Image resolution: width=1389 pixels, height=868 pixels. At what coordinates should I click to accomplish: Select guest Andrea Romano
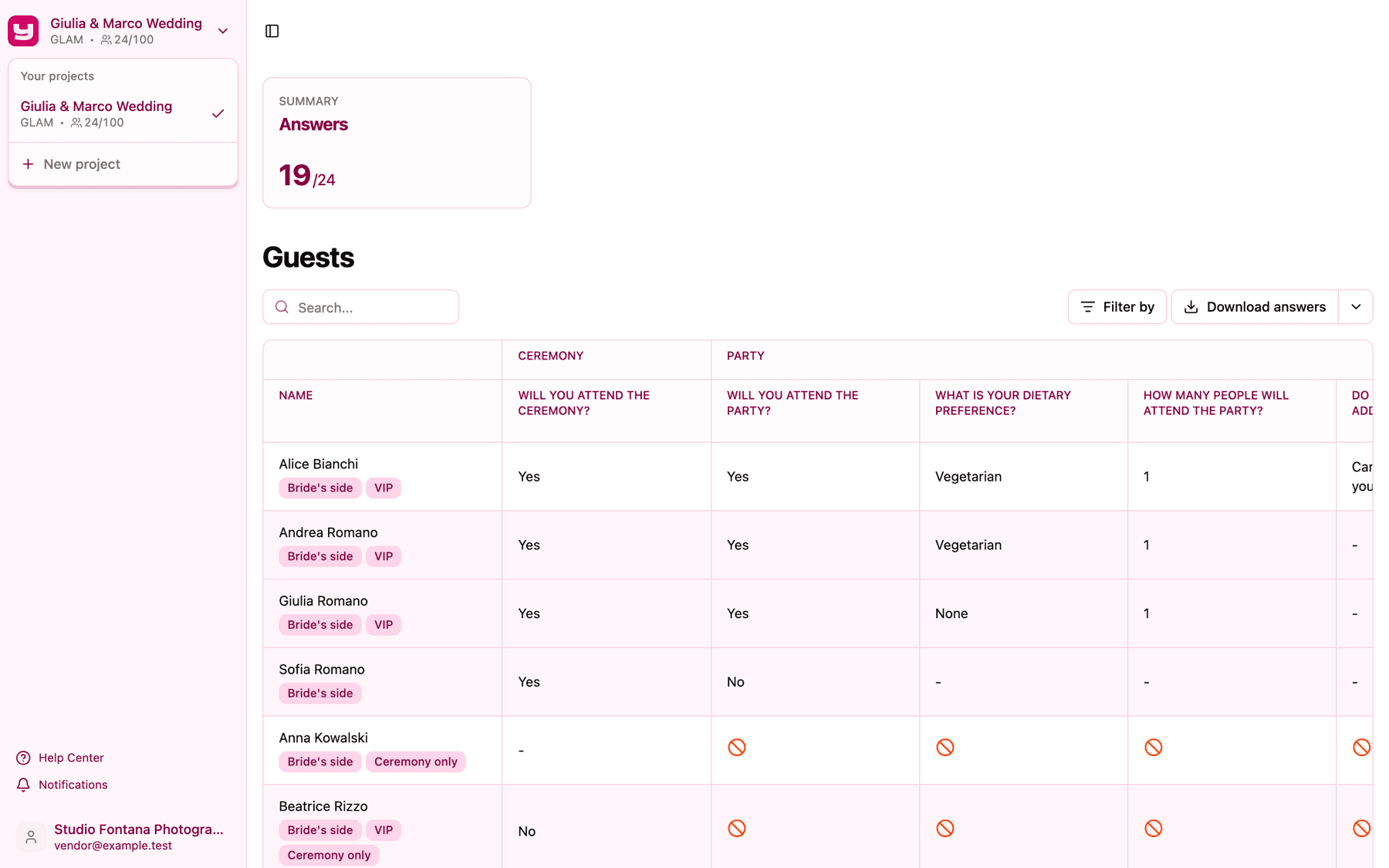click(x=328, y=532)
